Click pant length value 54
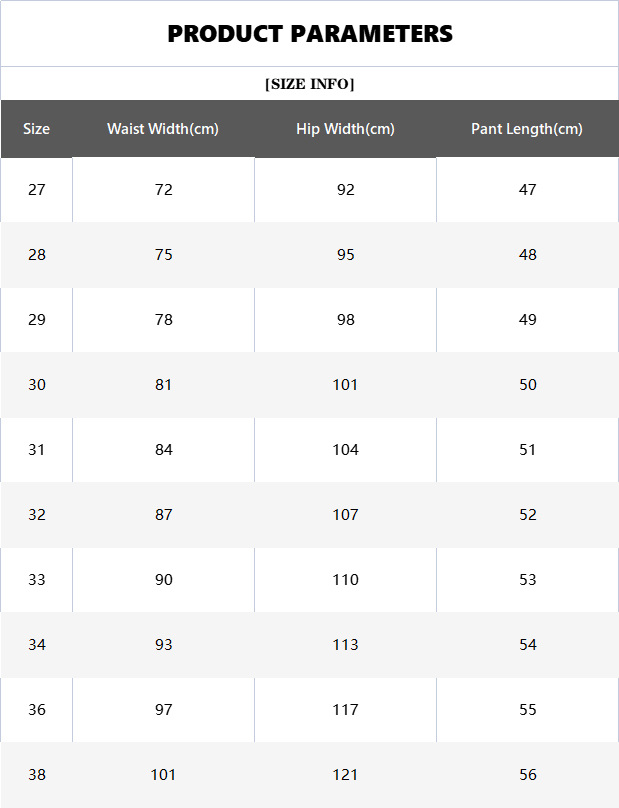 coord(527,644)
